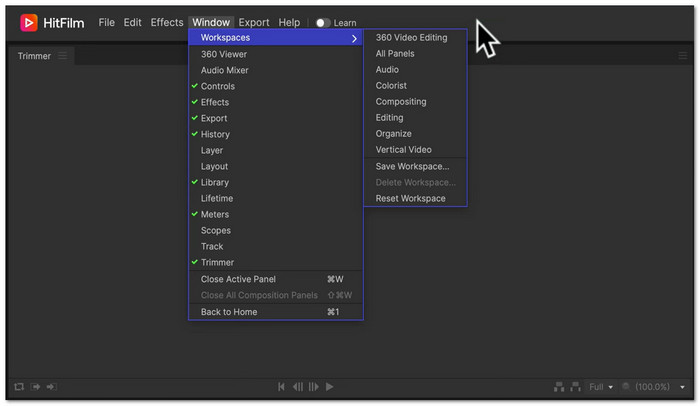The image size is (700, 406).
Task: Click the loop playback icon in Trimmer
Action: (19, 387)
